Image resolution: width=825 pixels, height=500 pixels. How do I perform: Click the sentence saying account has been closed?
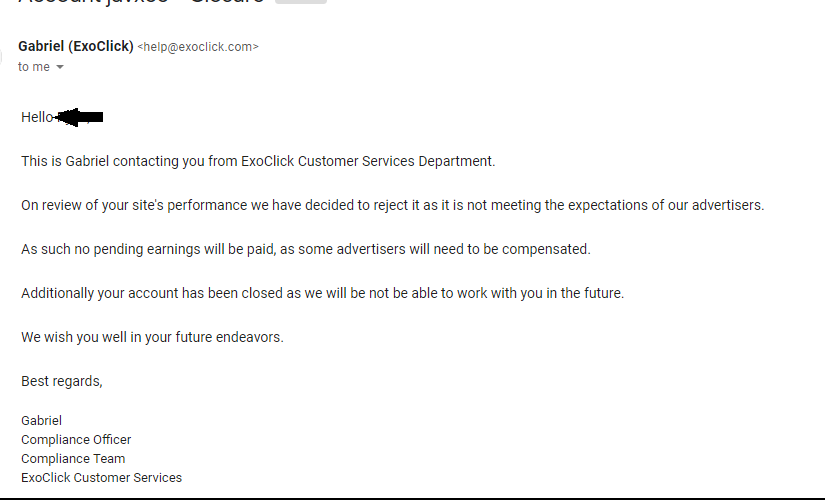322,293
